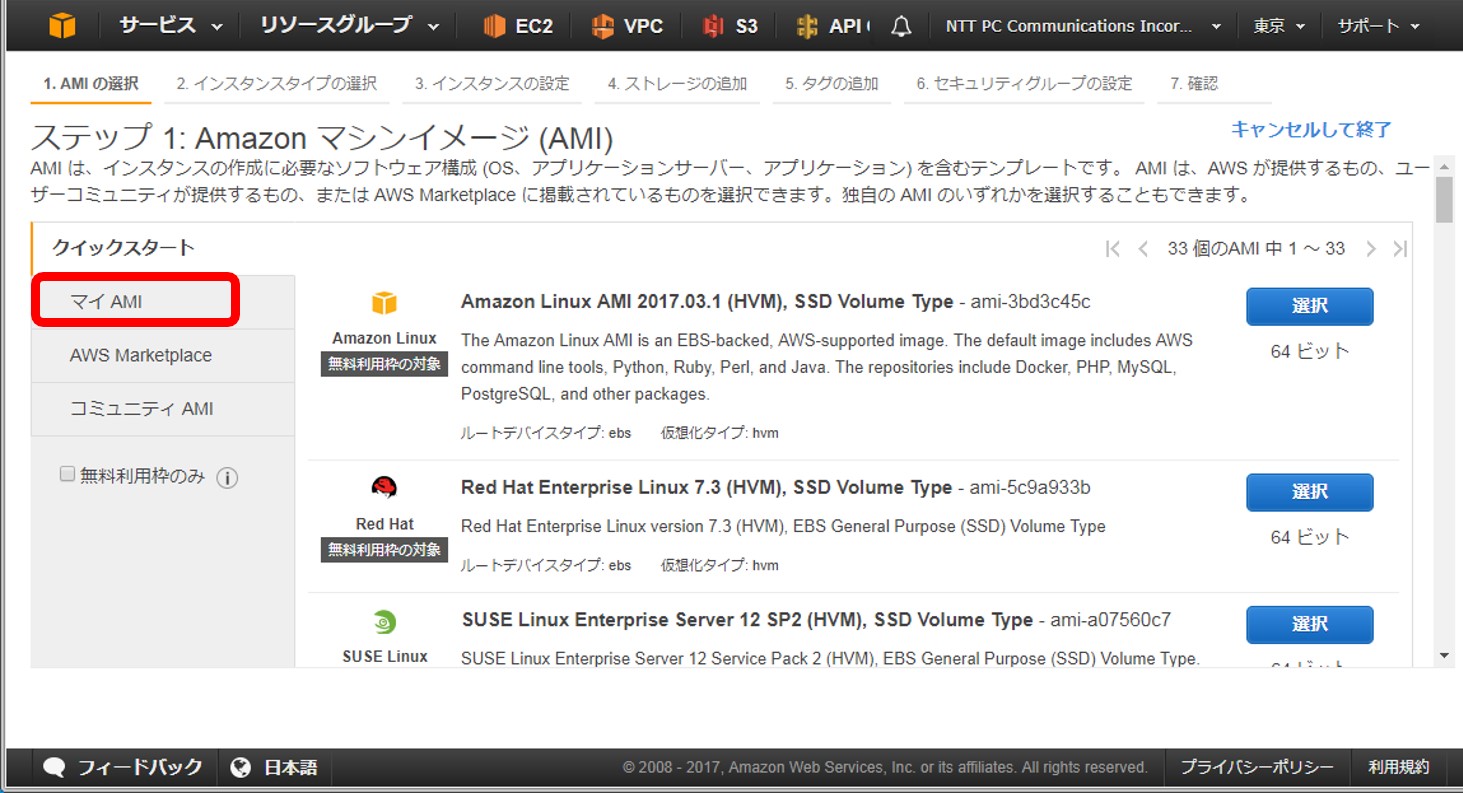Select the SUSE Linux Enterprise Server 選択 button
The width and height of the screenshot is (1463, 793).
1309,624
